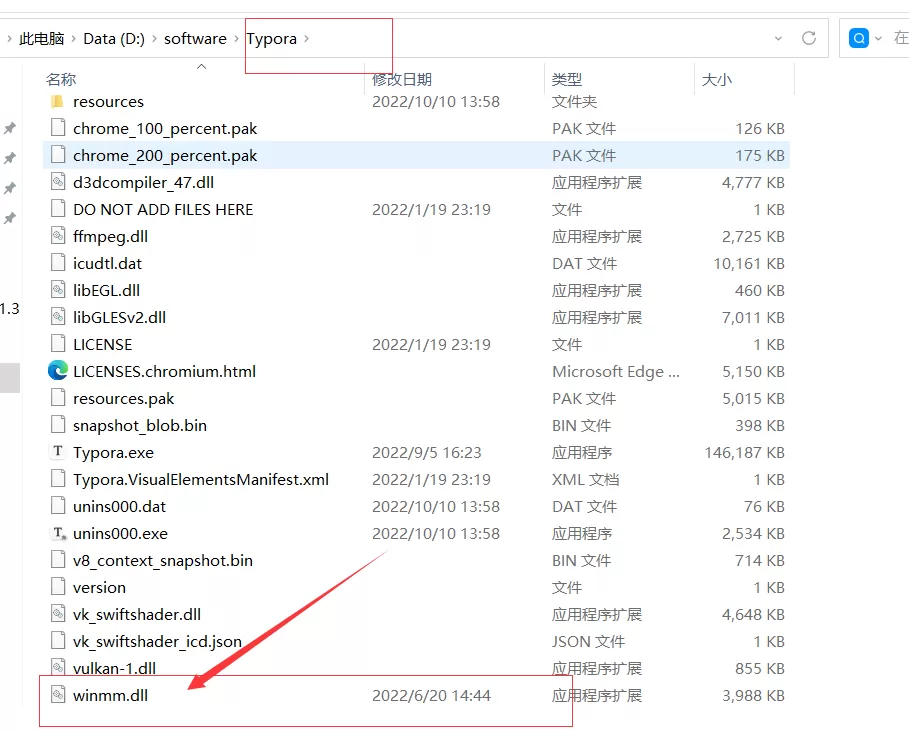Viewport: 909px width, 732px height.
Task: Toggle the sort arrow above 名称 column
Action: (201, 65)
